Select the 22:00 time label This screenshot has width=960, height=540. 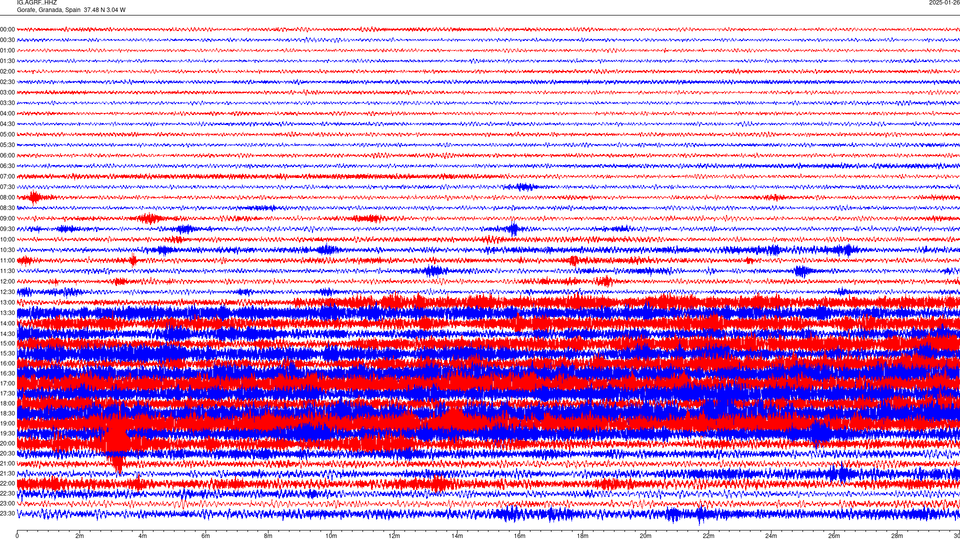pyautogui.click(x=7, y=483)
